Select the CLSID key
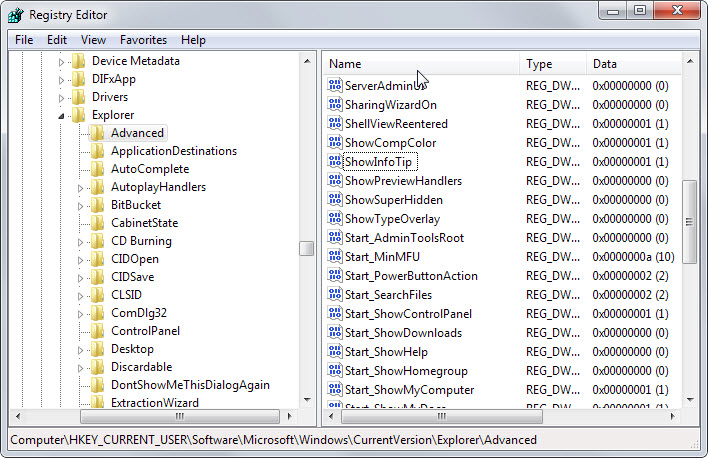Screen dimensions: 708x458 pyautogui.click(x=126, y=295)
